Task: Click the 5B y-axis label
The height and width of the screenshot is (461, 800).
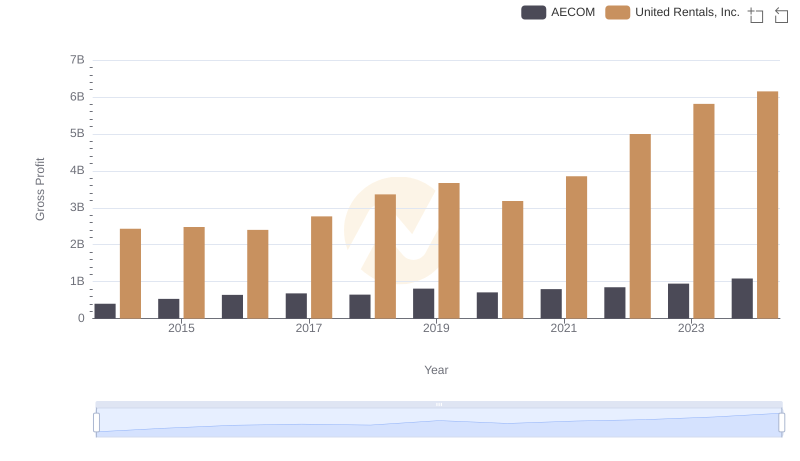Action: tap(77, 134)
